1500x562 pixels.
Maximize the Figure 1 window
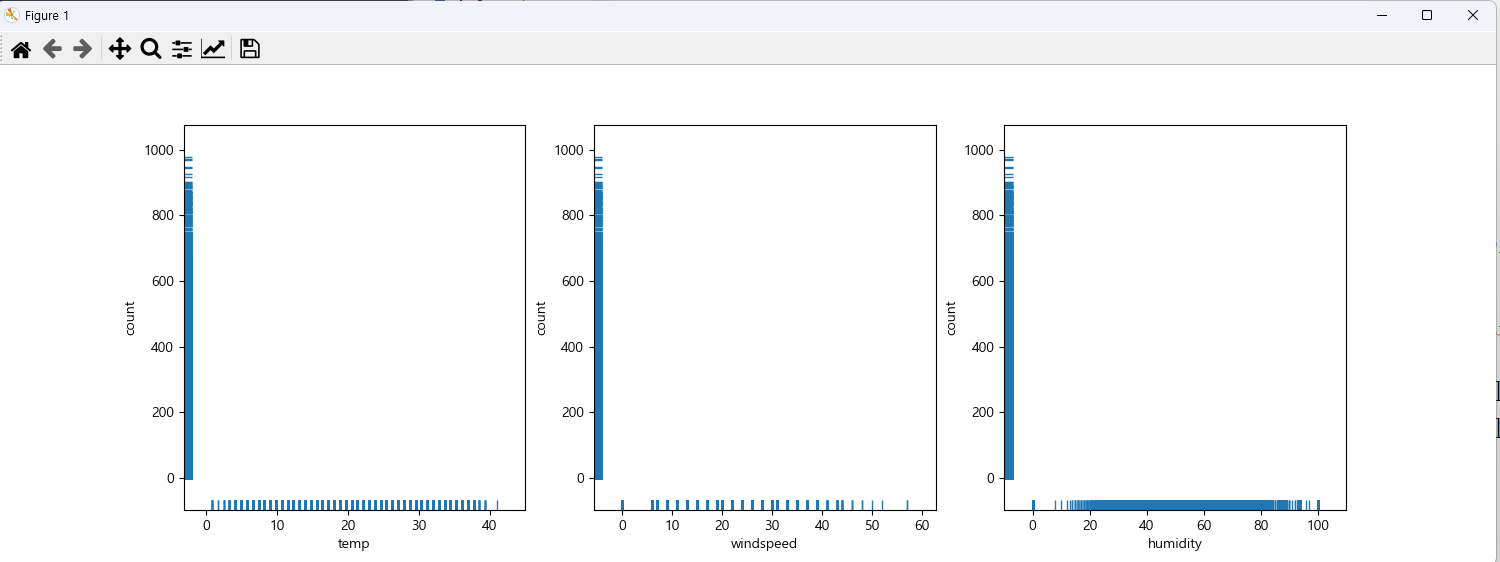click(1427, 15)
